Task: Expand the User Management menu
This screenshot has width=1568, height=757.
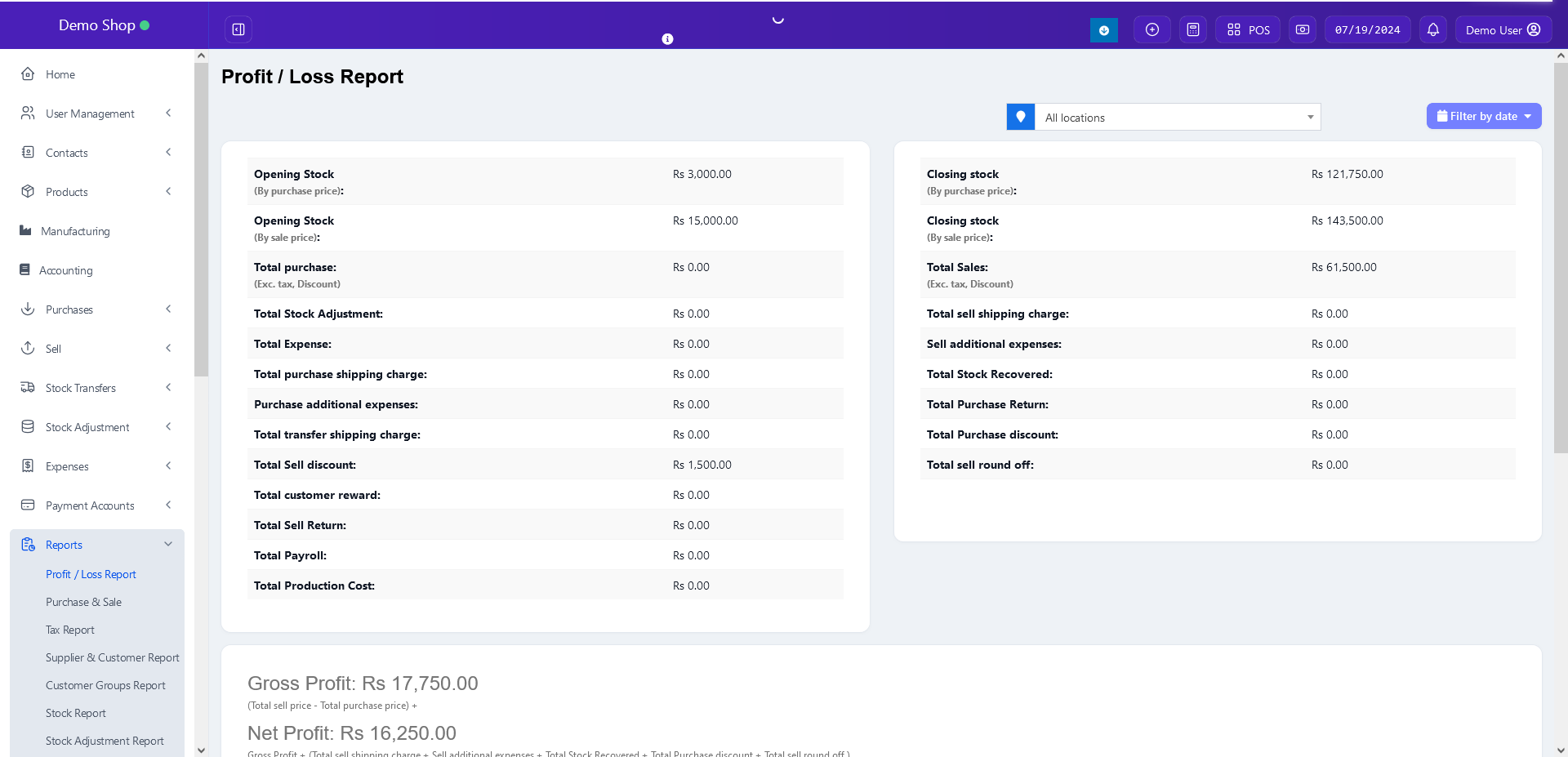Action: pos(96,114)
